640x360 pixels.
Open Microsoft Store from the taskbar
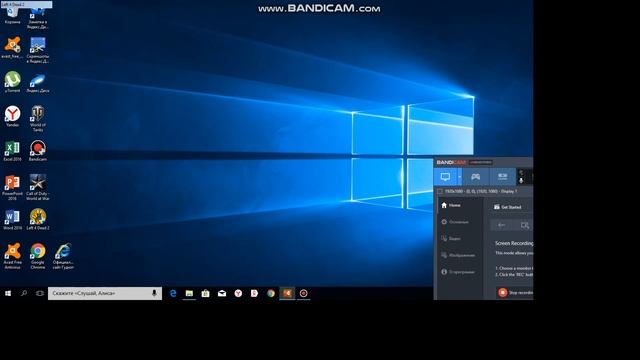click(x=205, y=293)
